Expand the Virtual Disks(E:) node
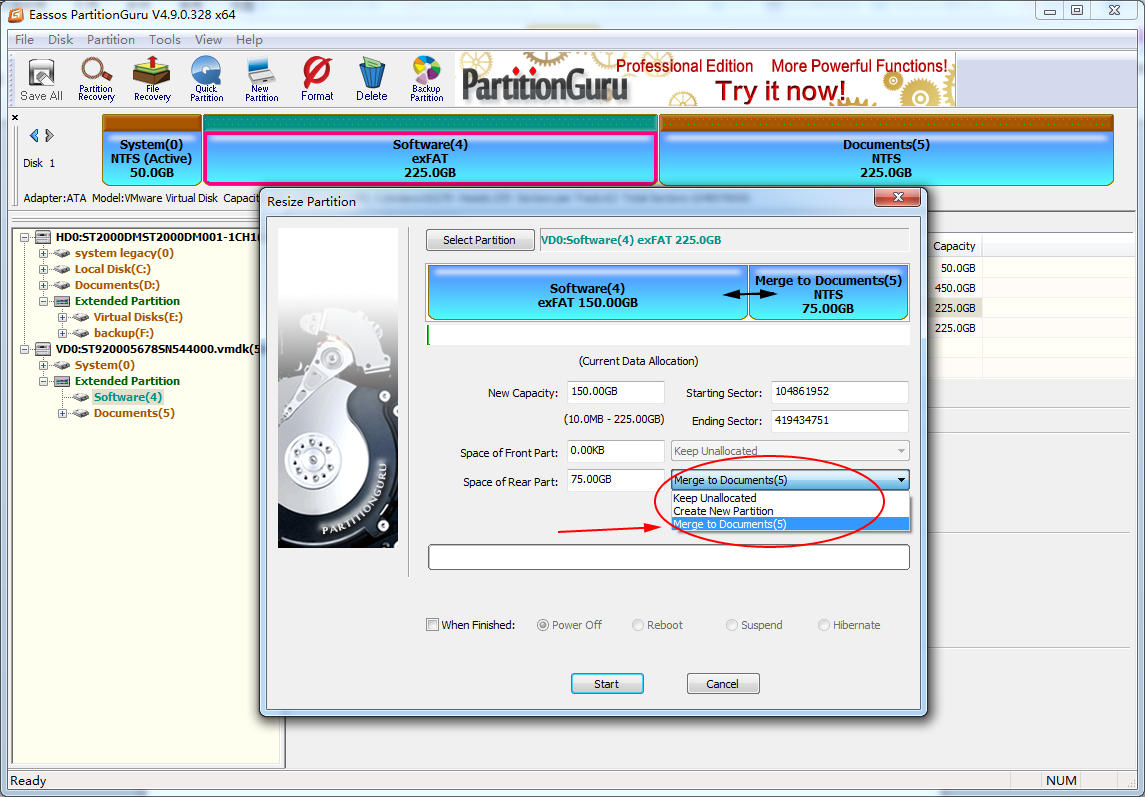 click(62, 317)
